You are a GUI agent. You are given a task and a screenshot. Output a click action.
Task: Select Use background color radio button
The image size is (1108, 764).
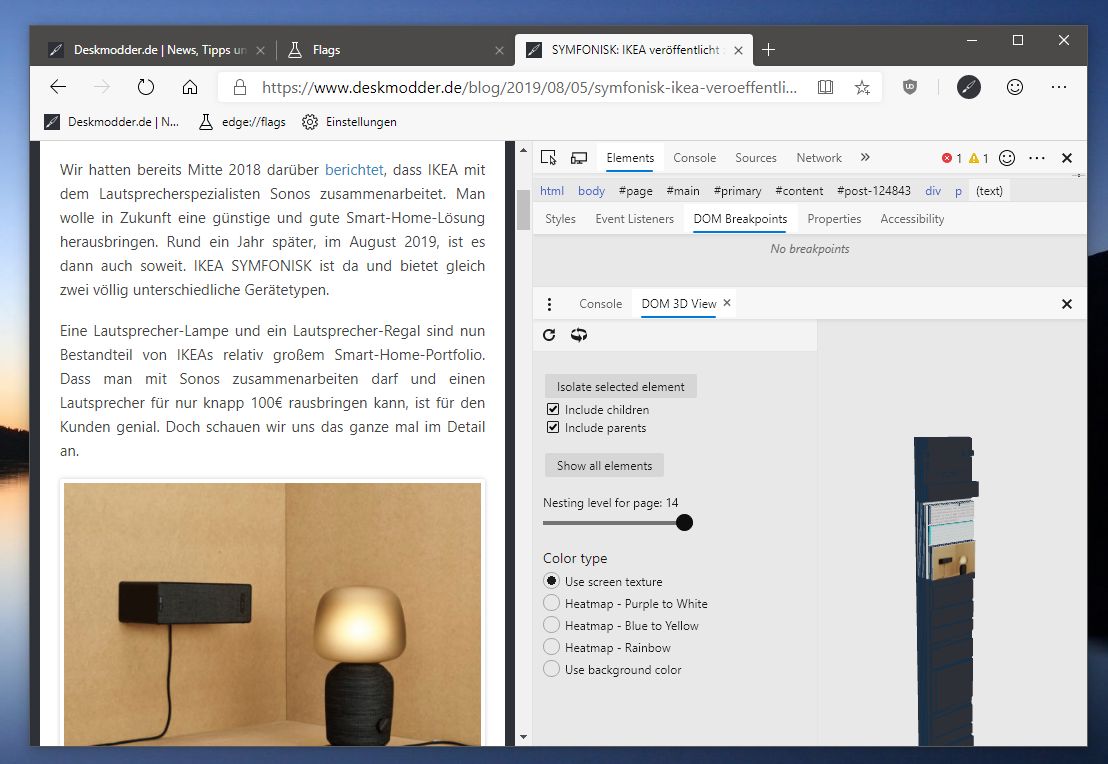click(x=551, y=669)
